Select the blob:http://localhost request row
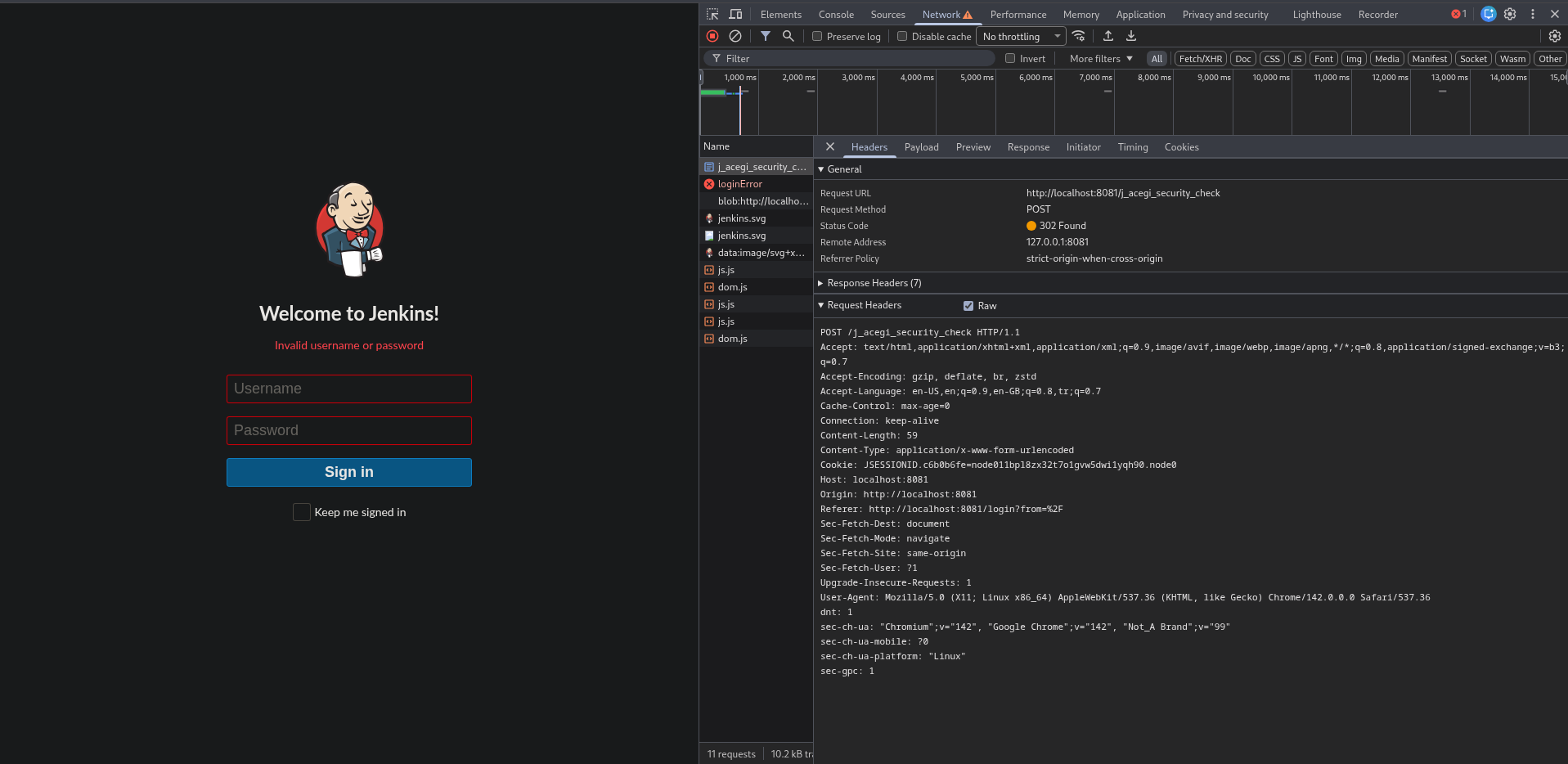 (756, 201)
